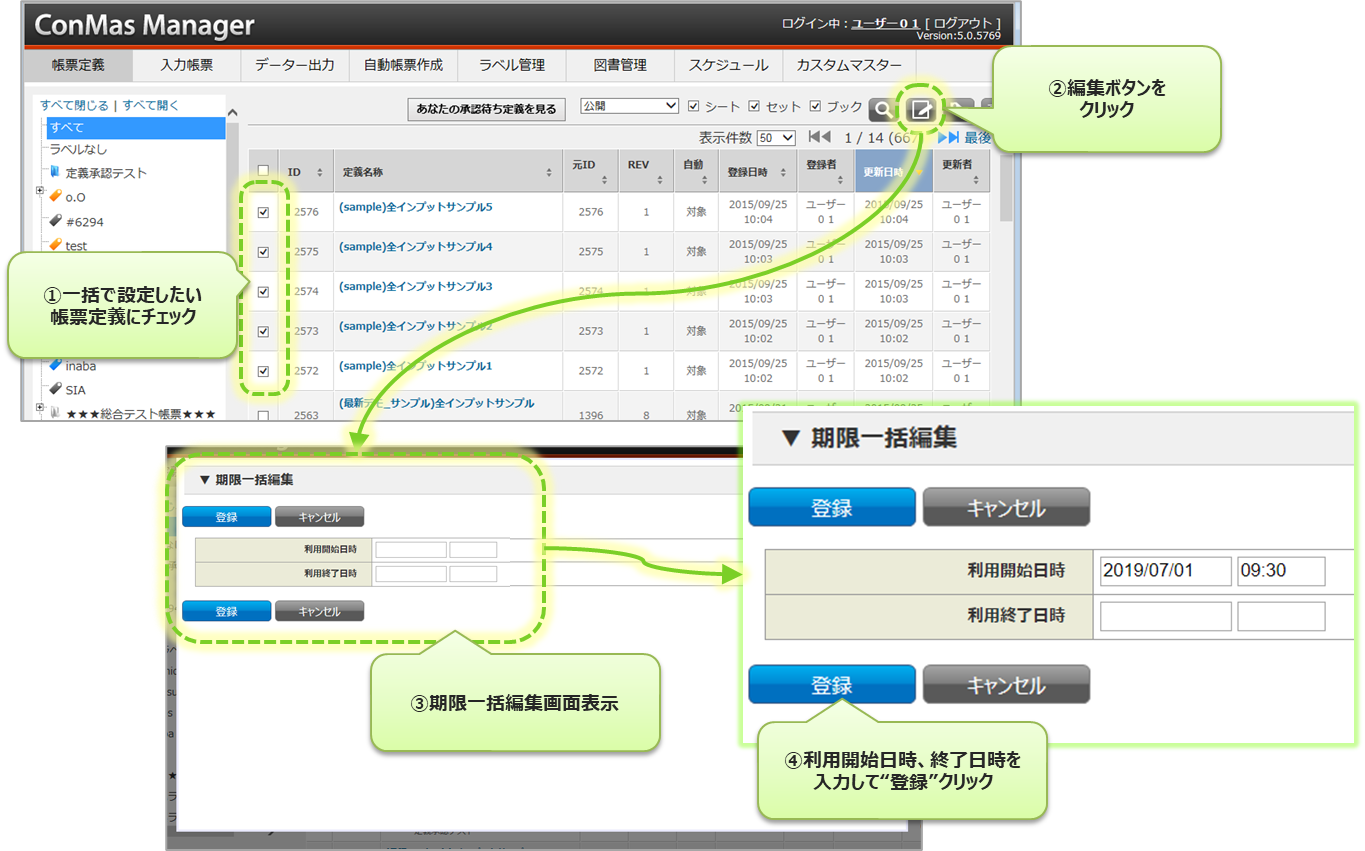This screenshot has width=1365, height=851.
Task: Toggle the シート checkbox filter
Action: click(x=694, y=106)
